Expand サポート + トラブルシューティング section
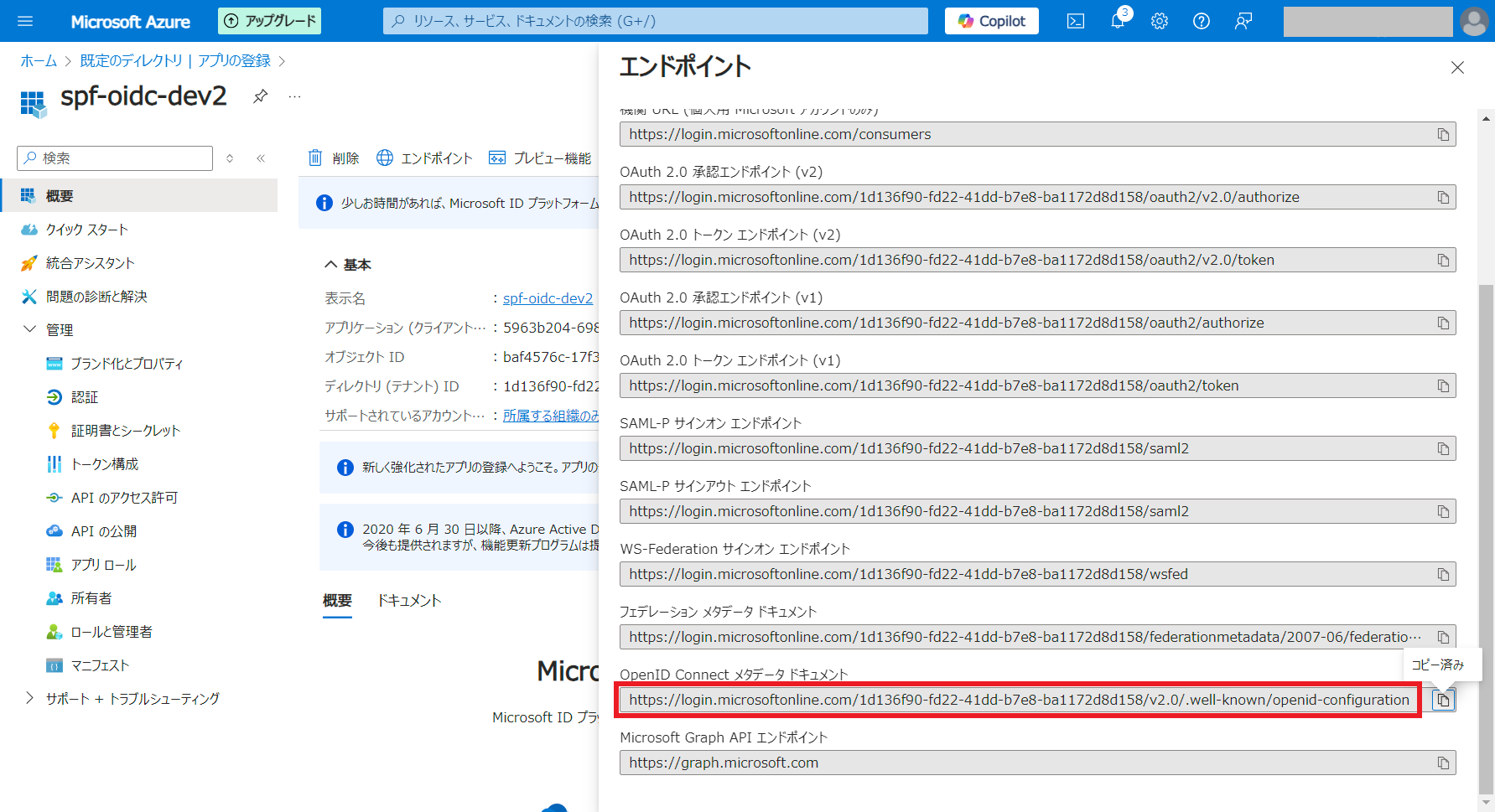The width and height of the screenshot is (1495, 812). 30,698
